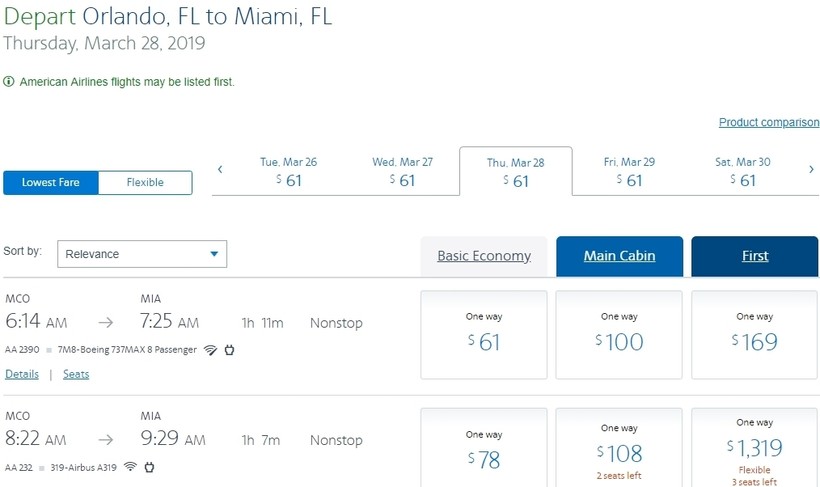This screenshot has width=820, height=487.
Task: View Seats for flight AA 2390
Action: (x=76, y=374)
